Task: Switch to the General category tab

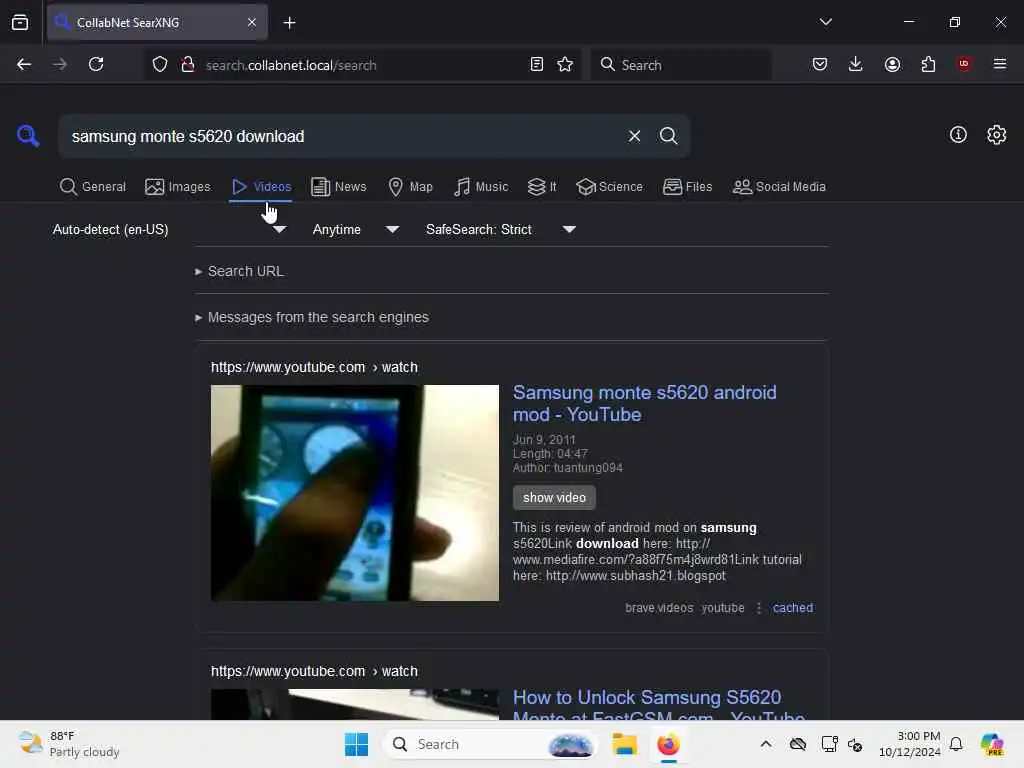Action: [93, 187]
